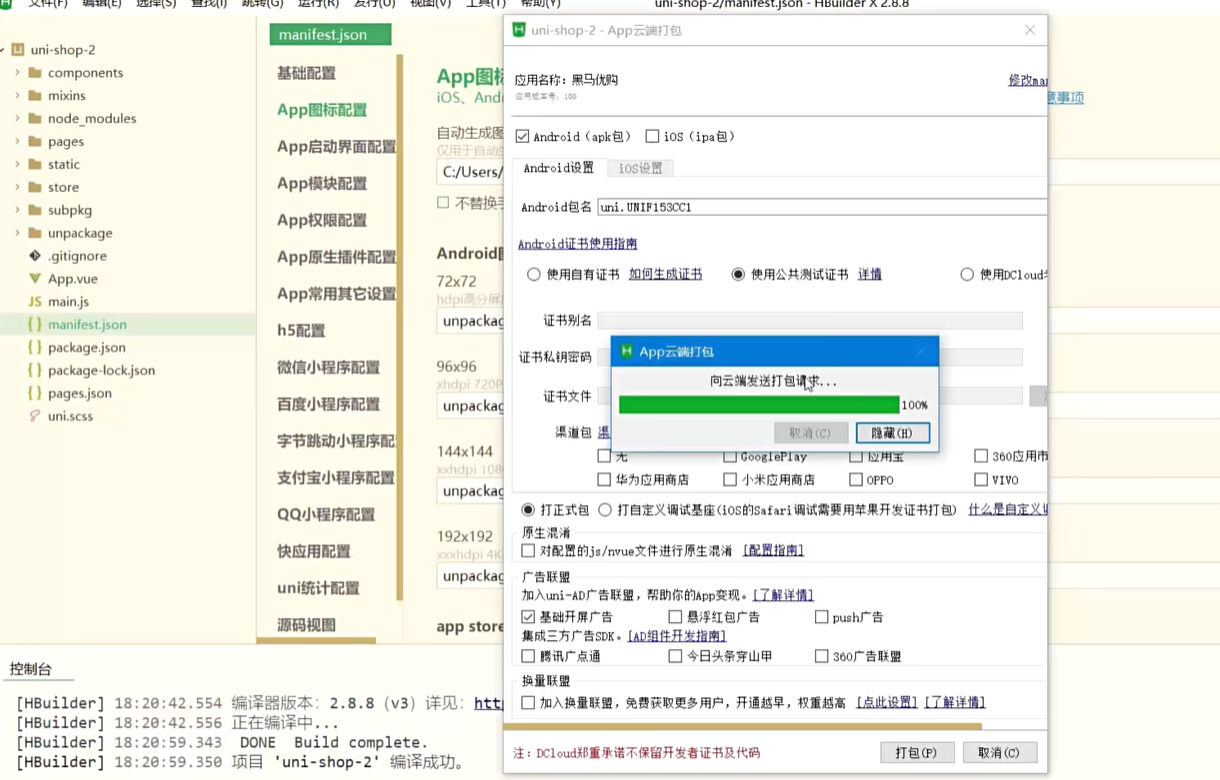Click the 打包(P) button
Screen dimensions: 1220x780
click(x=917, y=753)
